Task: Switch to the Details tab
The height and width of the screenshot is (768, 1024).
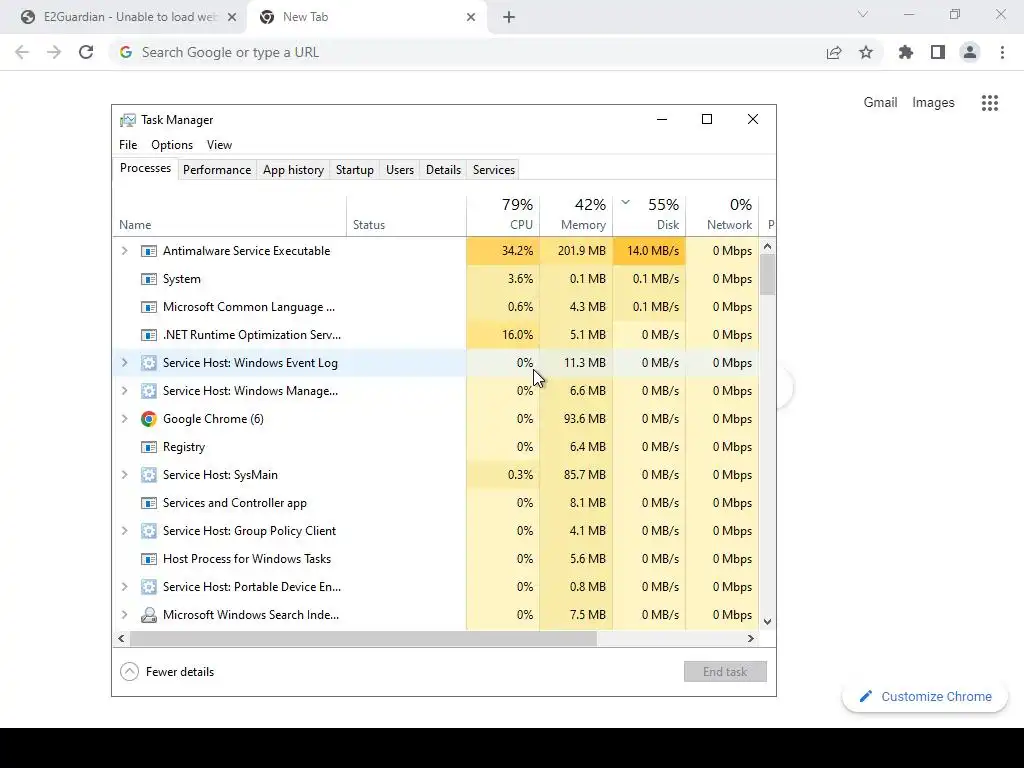Action: 443,170
